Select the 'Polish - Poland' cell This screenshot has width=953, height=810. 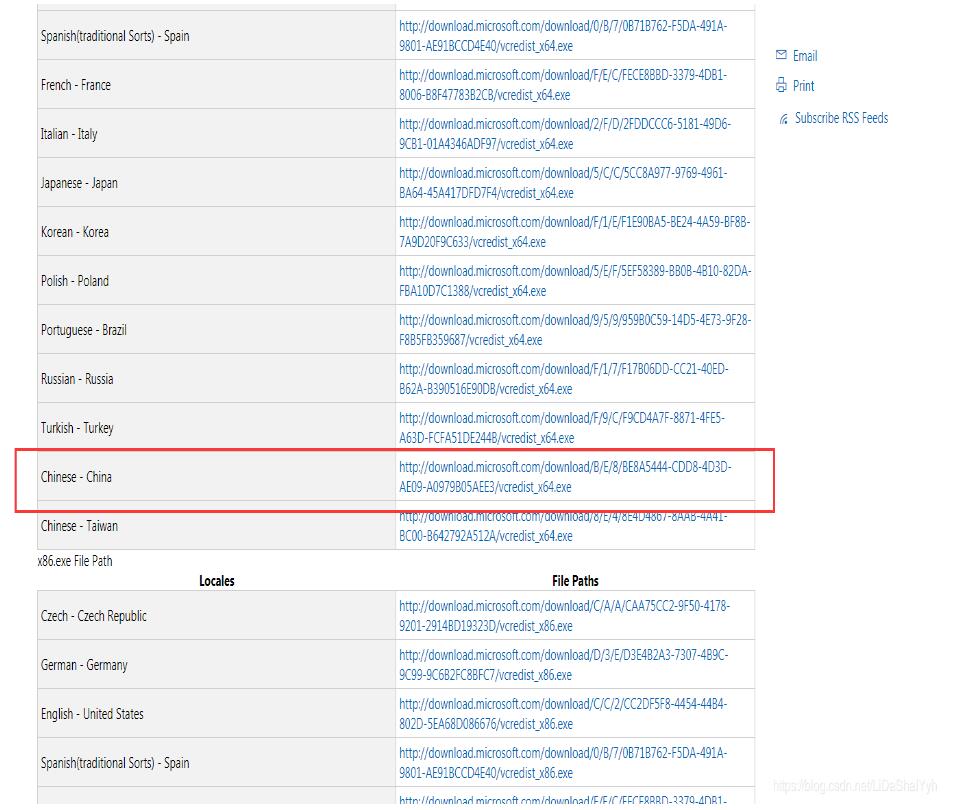point(216,281)
